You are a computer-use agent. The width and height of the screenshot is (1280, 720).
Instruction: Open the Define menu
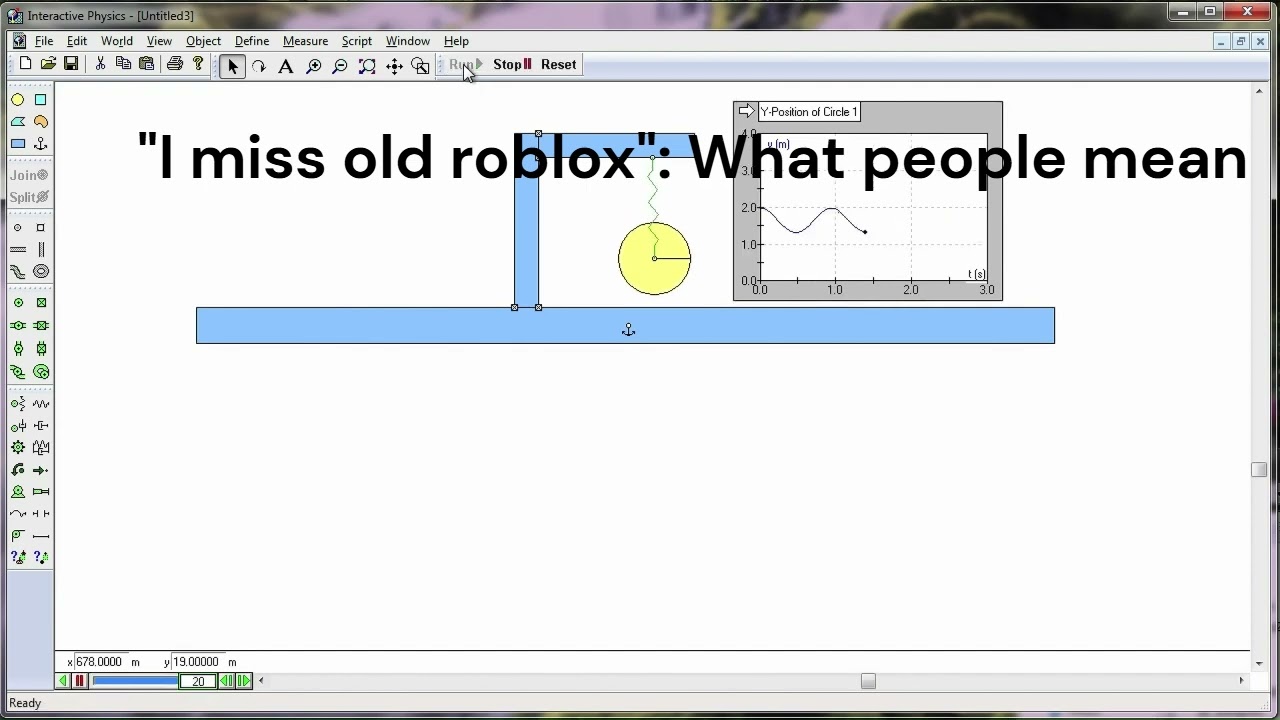pyautogui.click(x=252, y=41)
